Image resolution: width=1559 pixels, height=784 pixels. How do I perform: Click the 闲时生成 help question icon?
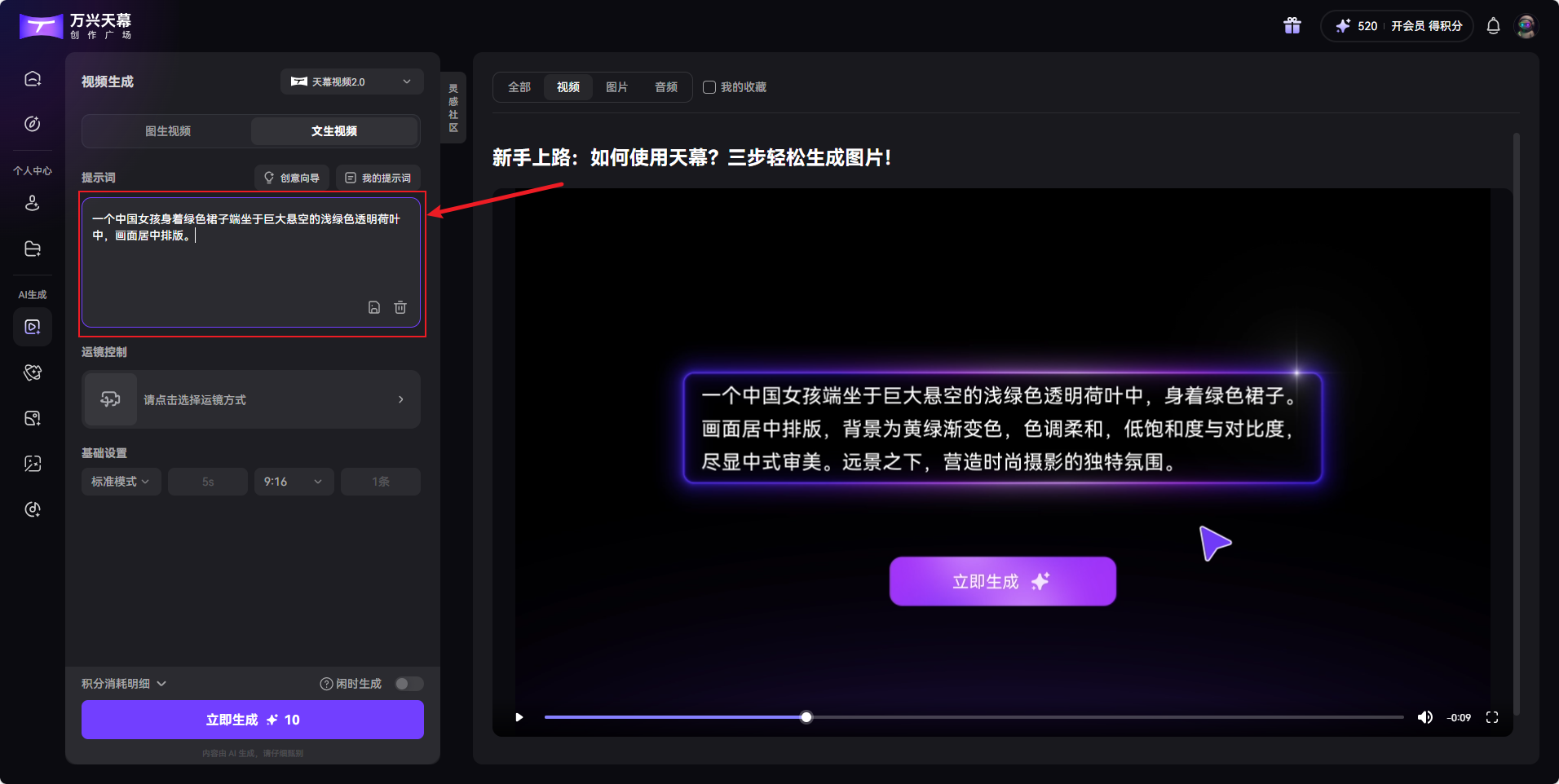[x=326, y=684]
